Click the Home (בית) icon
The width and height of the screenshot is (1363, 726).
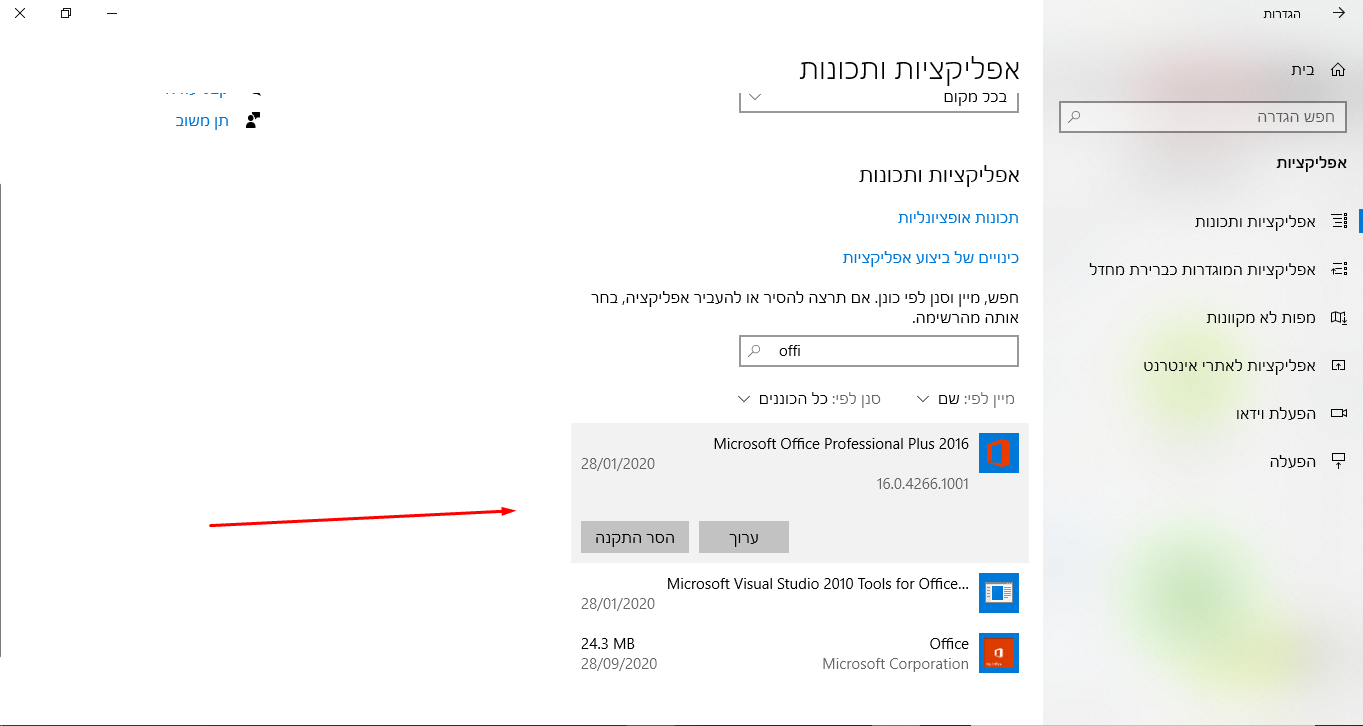(1338, 70)
